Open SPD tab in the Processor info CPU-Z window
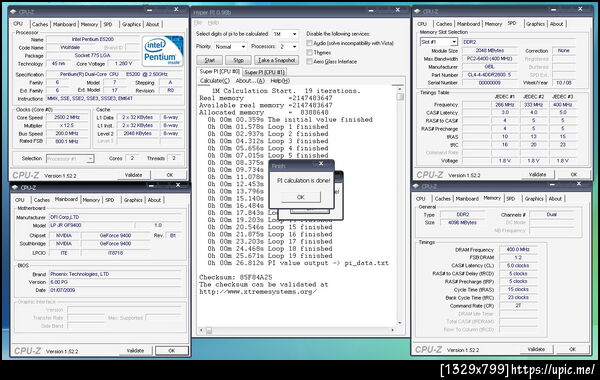Image resolution: width=600 pixels, height=380 pixels. point(108,24)
